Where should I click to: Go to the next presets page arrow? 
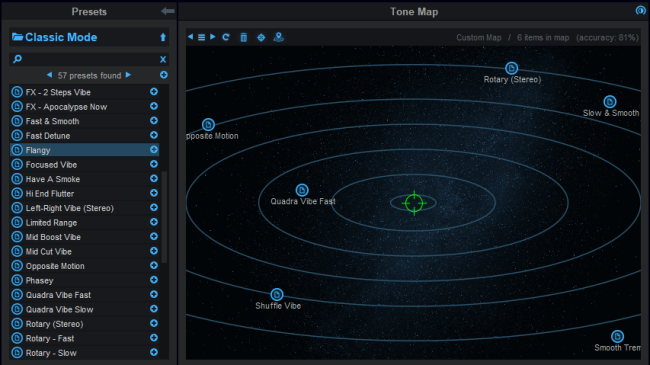(129, 75)
